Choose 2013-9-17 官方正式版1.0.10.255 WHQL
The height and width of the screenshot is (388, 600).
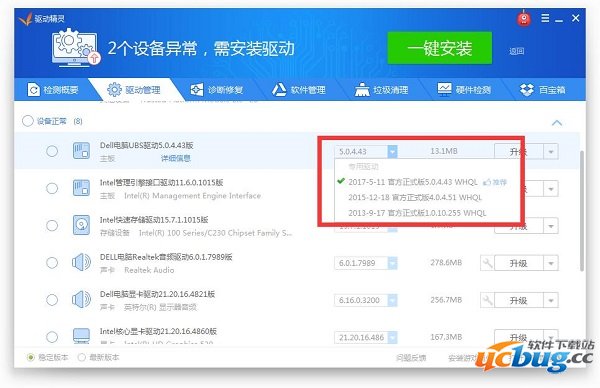417,213
